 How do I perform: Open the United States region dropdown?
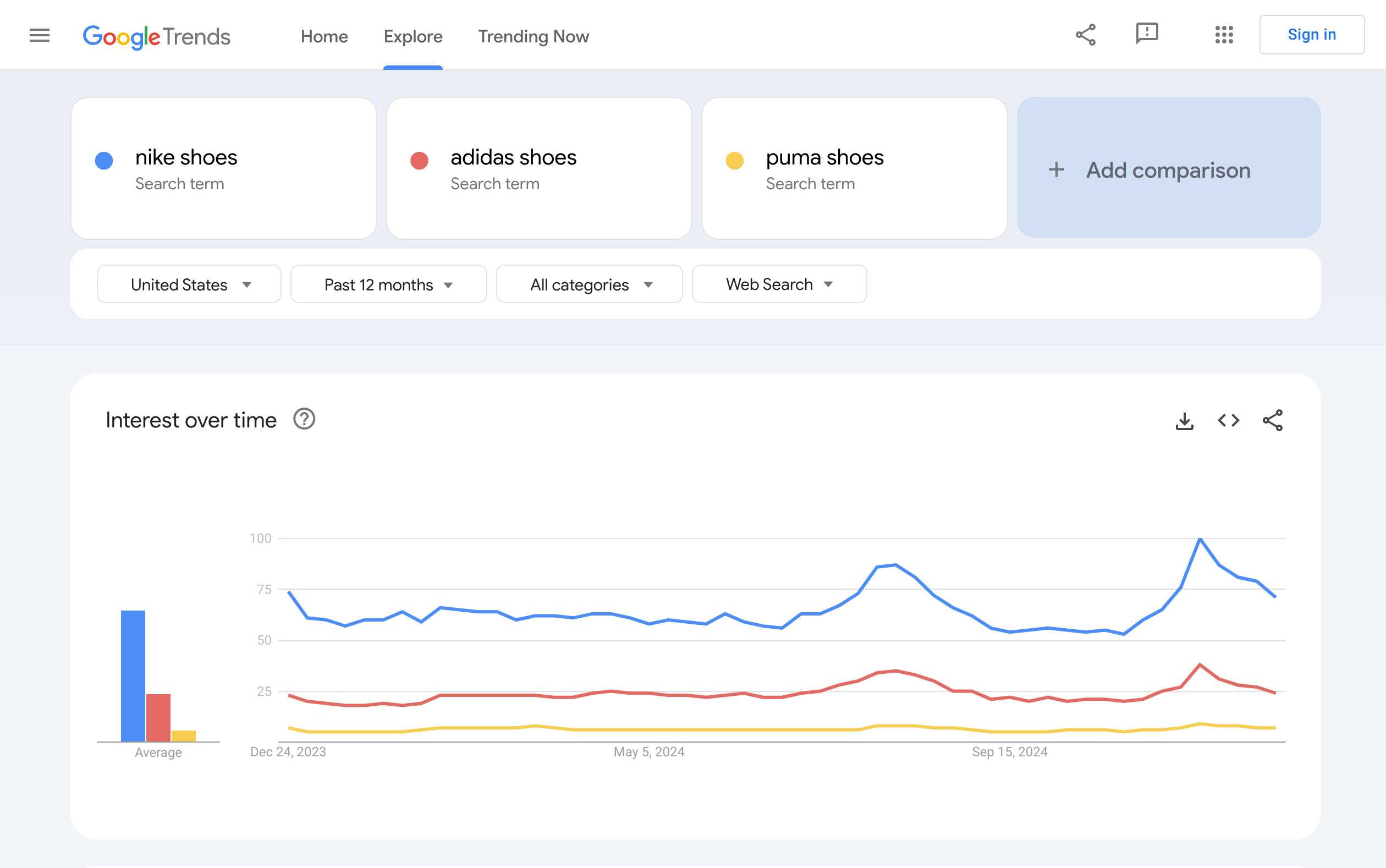(189, 284)
